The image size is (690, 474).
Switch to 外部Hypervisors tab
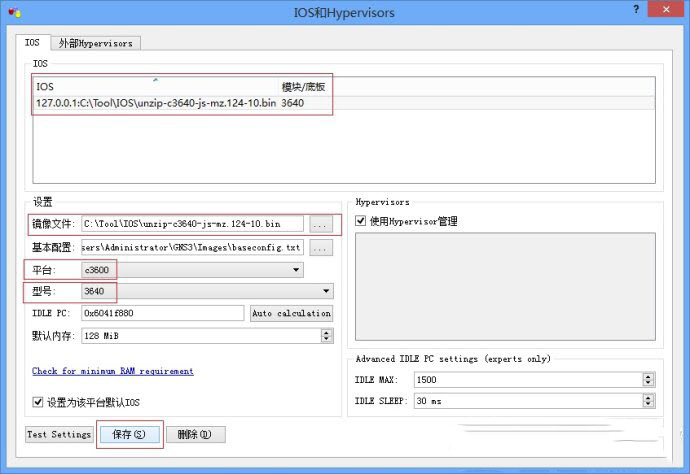(x=96, y=43)
